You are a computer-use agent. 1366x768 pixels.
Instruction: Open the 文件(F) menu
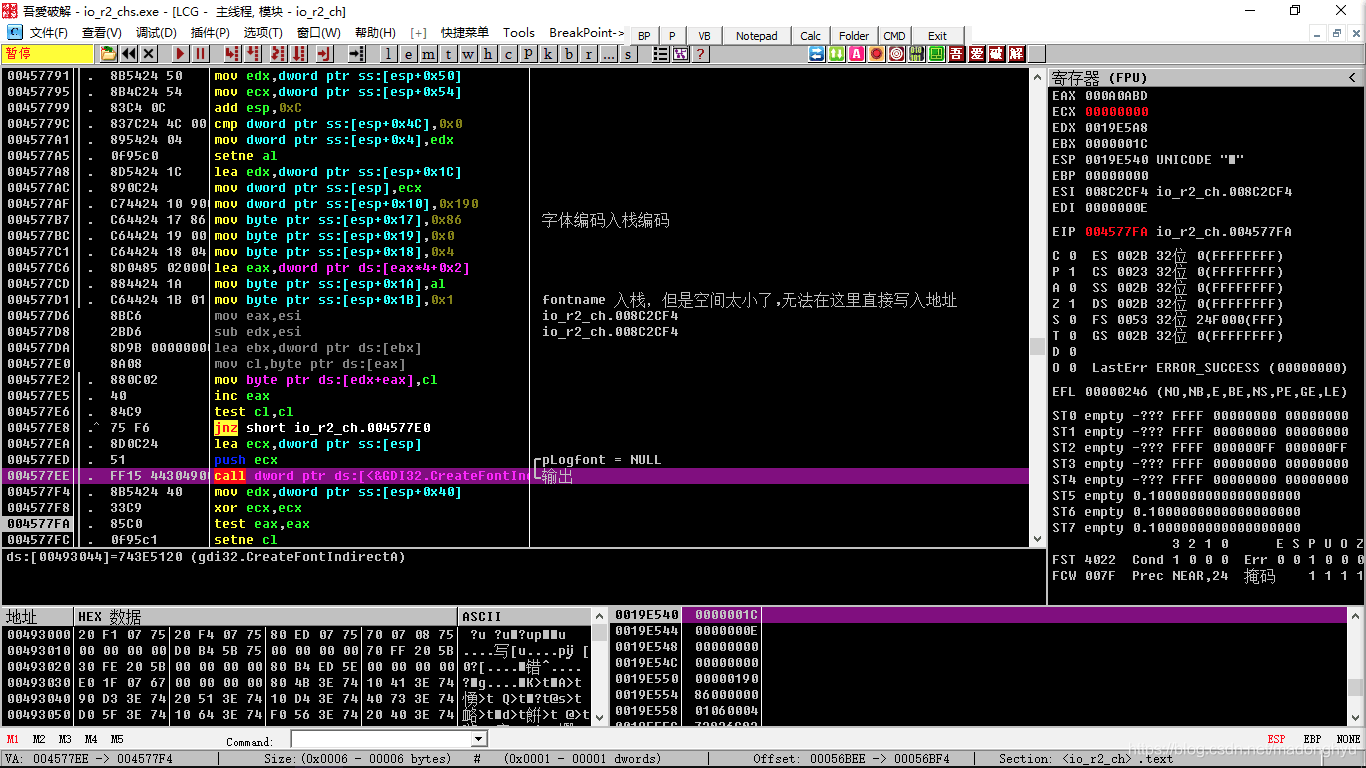47,33
